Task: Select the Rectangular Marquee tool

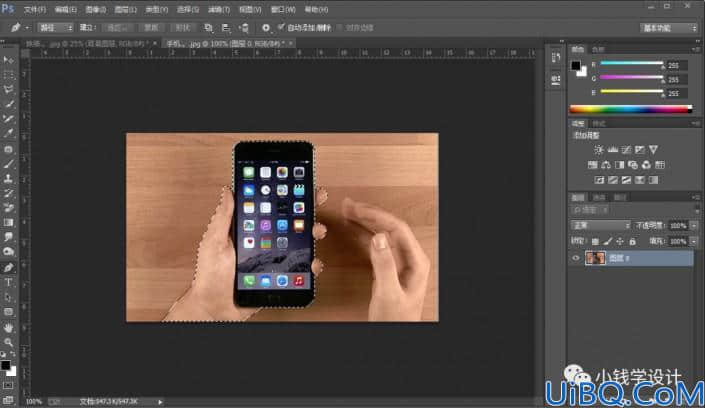Action: coord(8,75)
